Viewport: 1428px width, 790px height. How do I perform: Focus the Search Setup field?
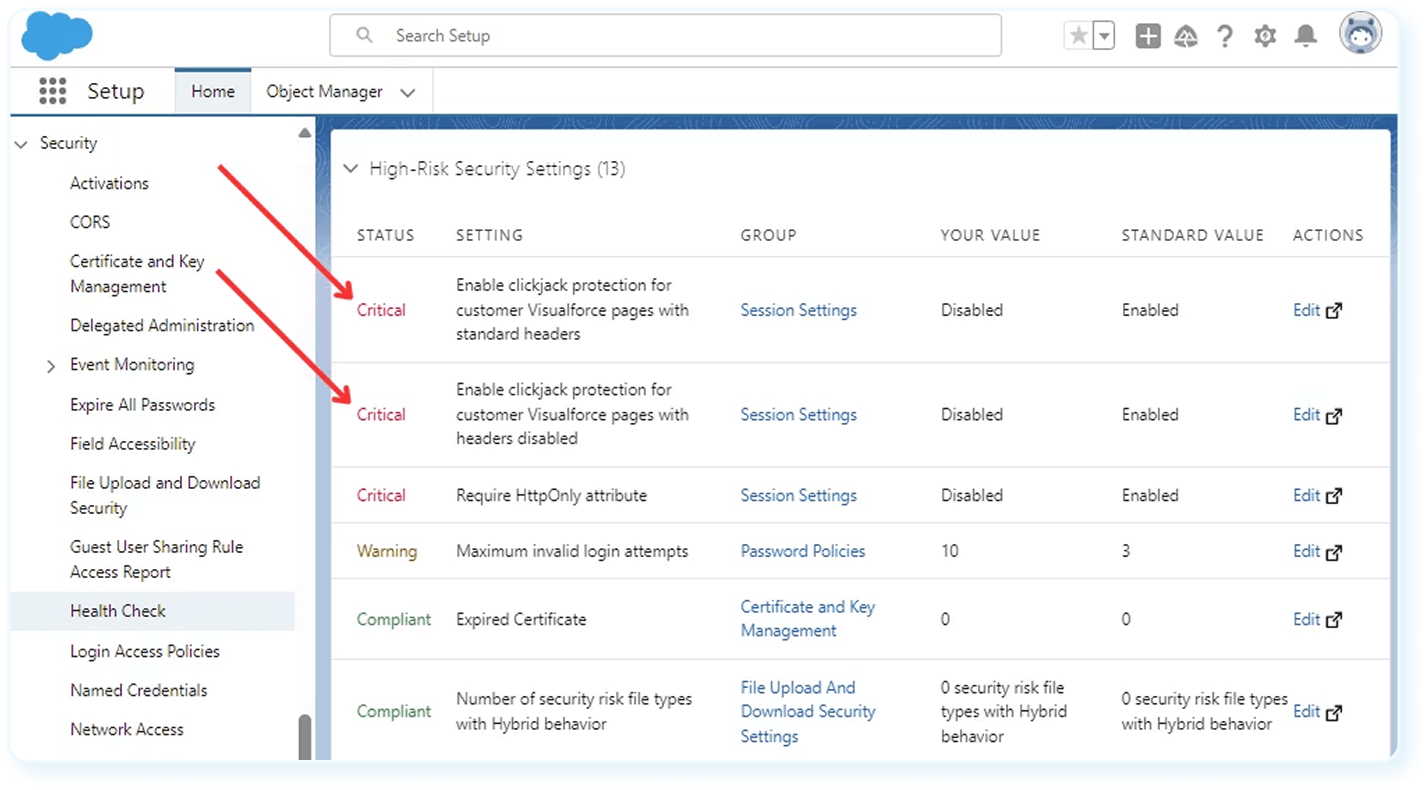point(665,35)
